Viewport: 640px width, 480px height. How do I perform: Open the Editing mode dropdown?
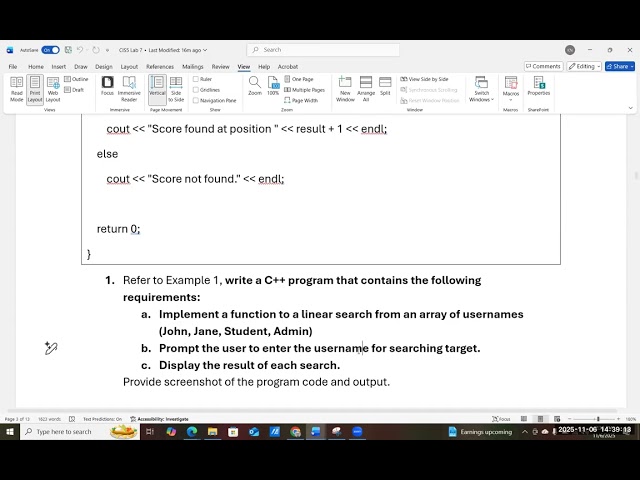pos(584,66)
